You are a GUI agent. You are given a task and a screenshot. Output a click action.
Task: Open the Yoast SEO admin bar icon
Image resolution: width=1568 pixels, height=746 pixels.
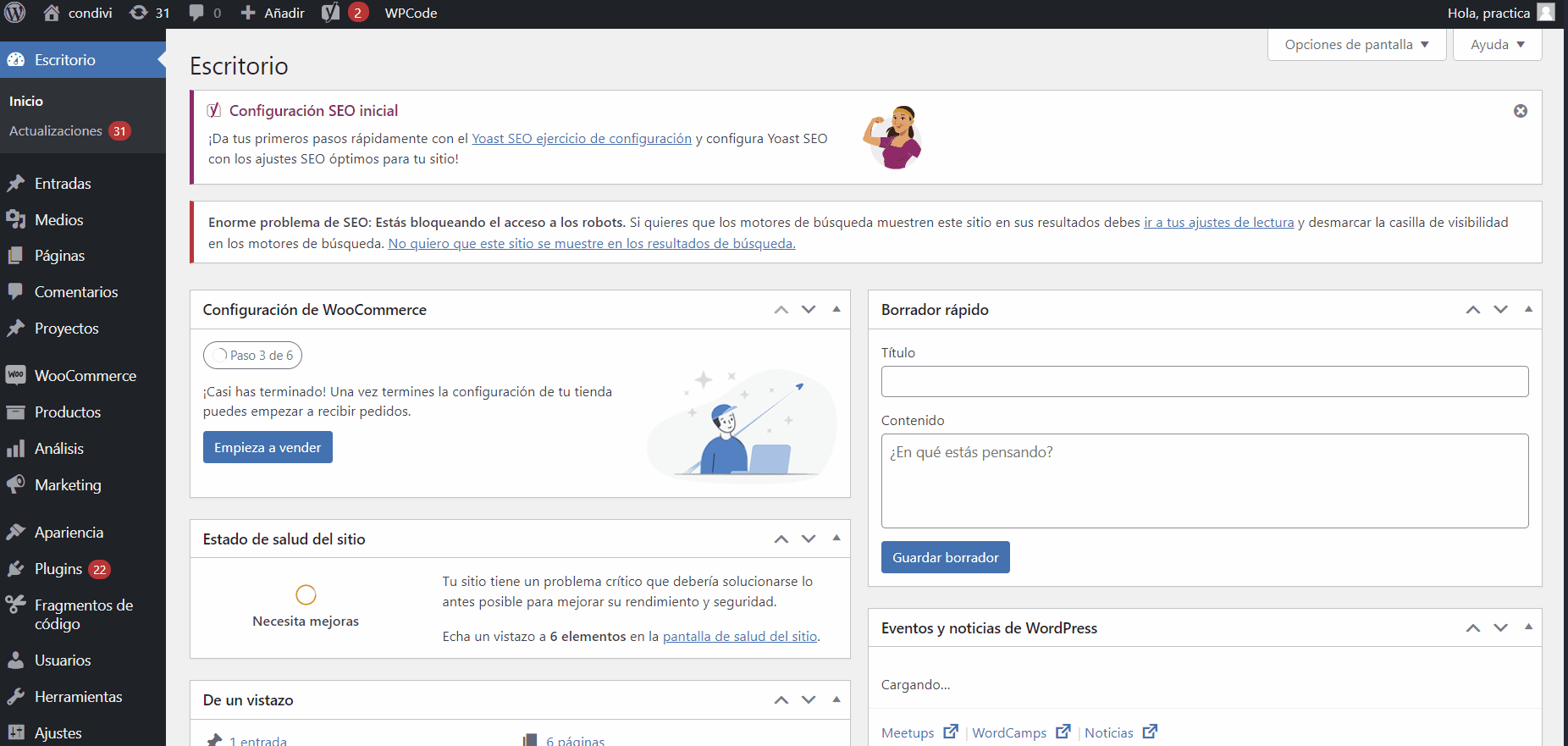point(331,13)
